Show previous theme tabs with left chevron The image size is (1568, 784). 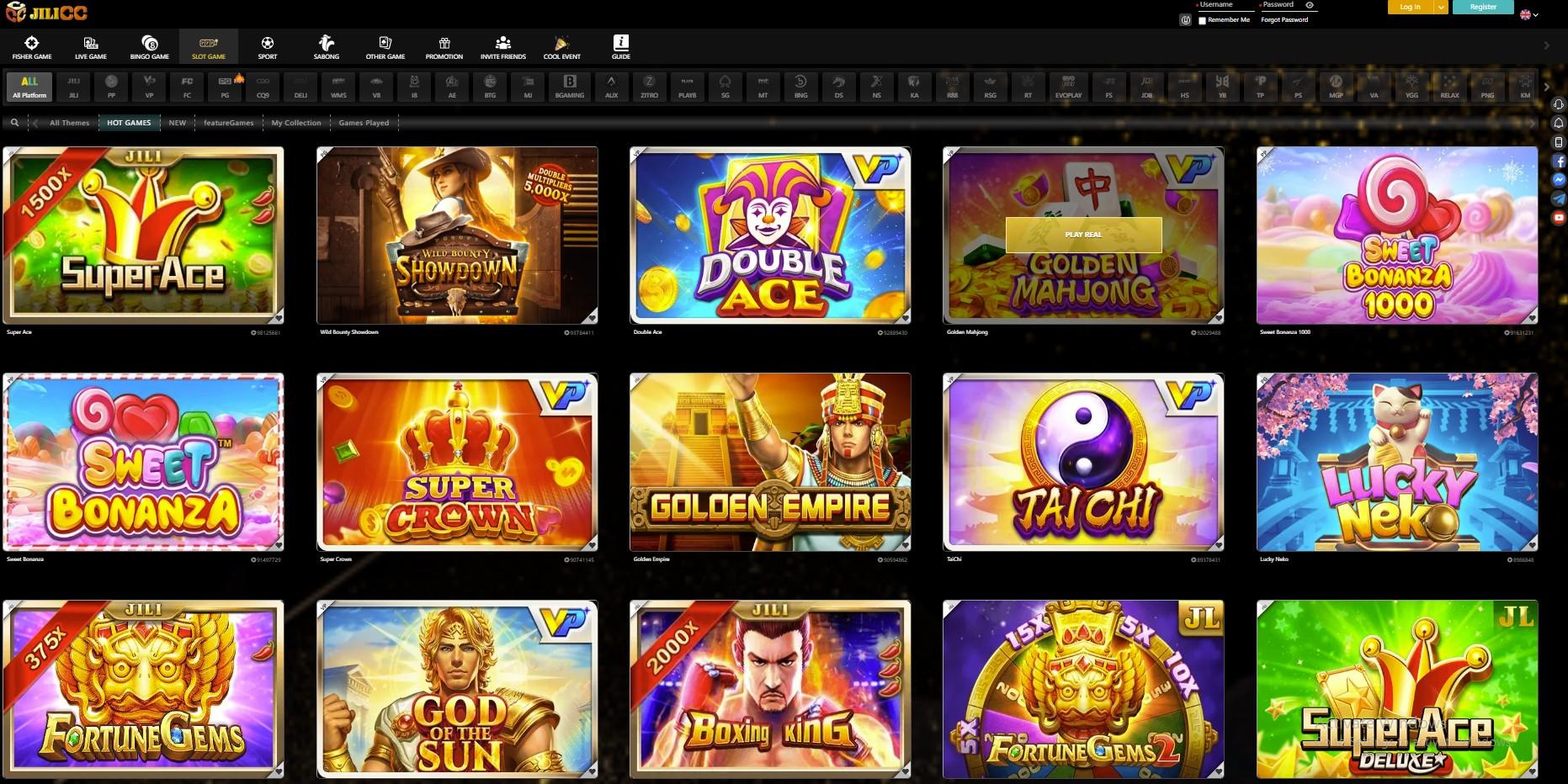[x=35, y=123]
